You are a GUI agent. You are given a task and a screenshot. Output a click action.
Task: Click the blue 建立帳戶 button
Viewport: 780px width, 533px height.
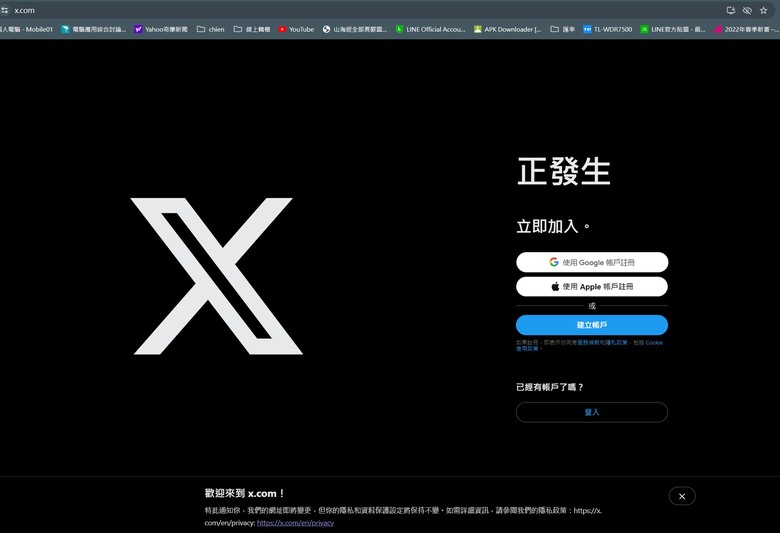592,325
